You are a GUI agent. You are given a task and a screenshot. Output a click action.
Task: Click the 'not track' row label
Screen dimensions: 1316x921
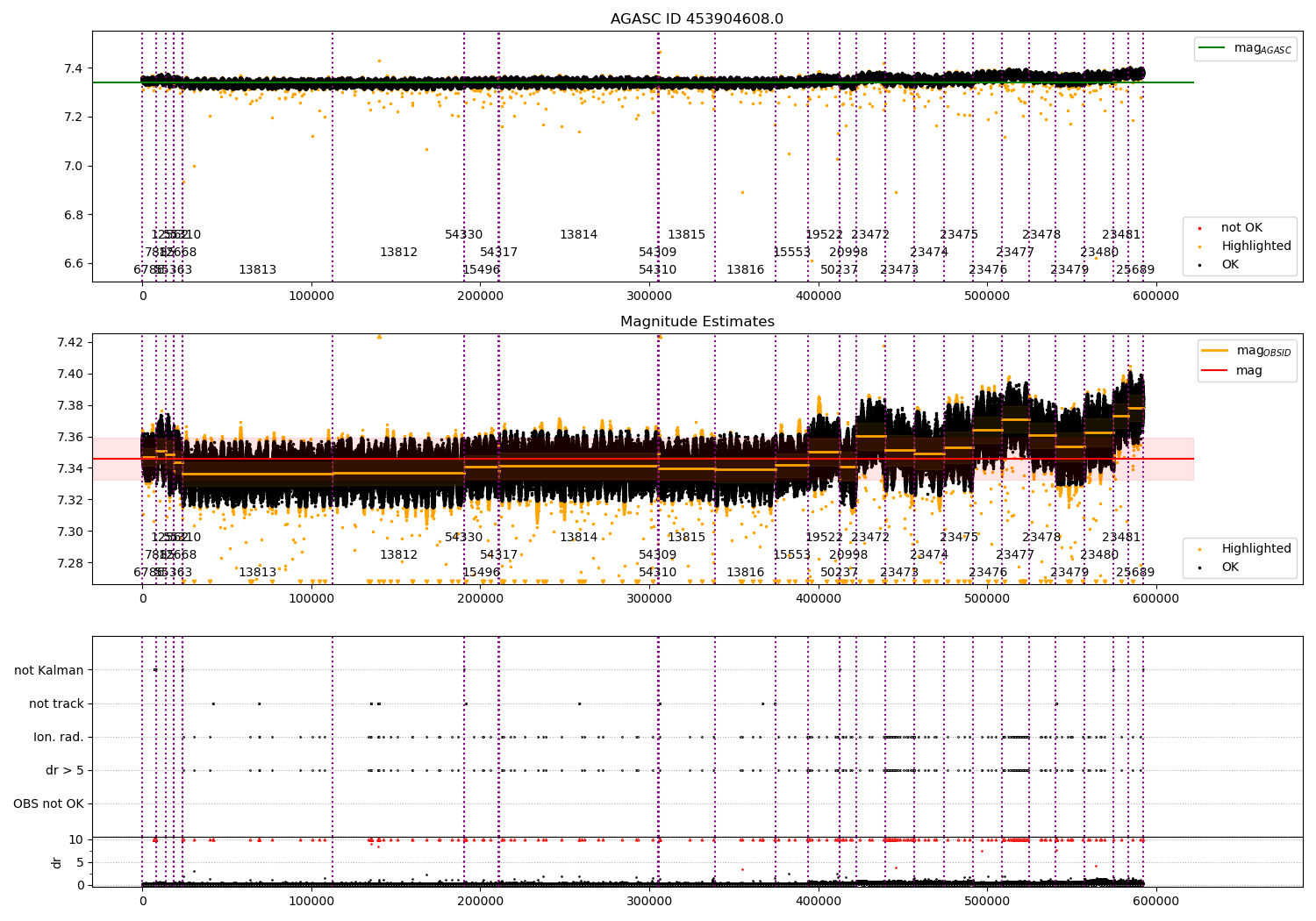pyautogui.click(x=56, y=703)
